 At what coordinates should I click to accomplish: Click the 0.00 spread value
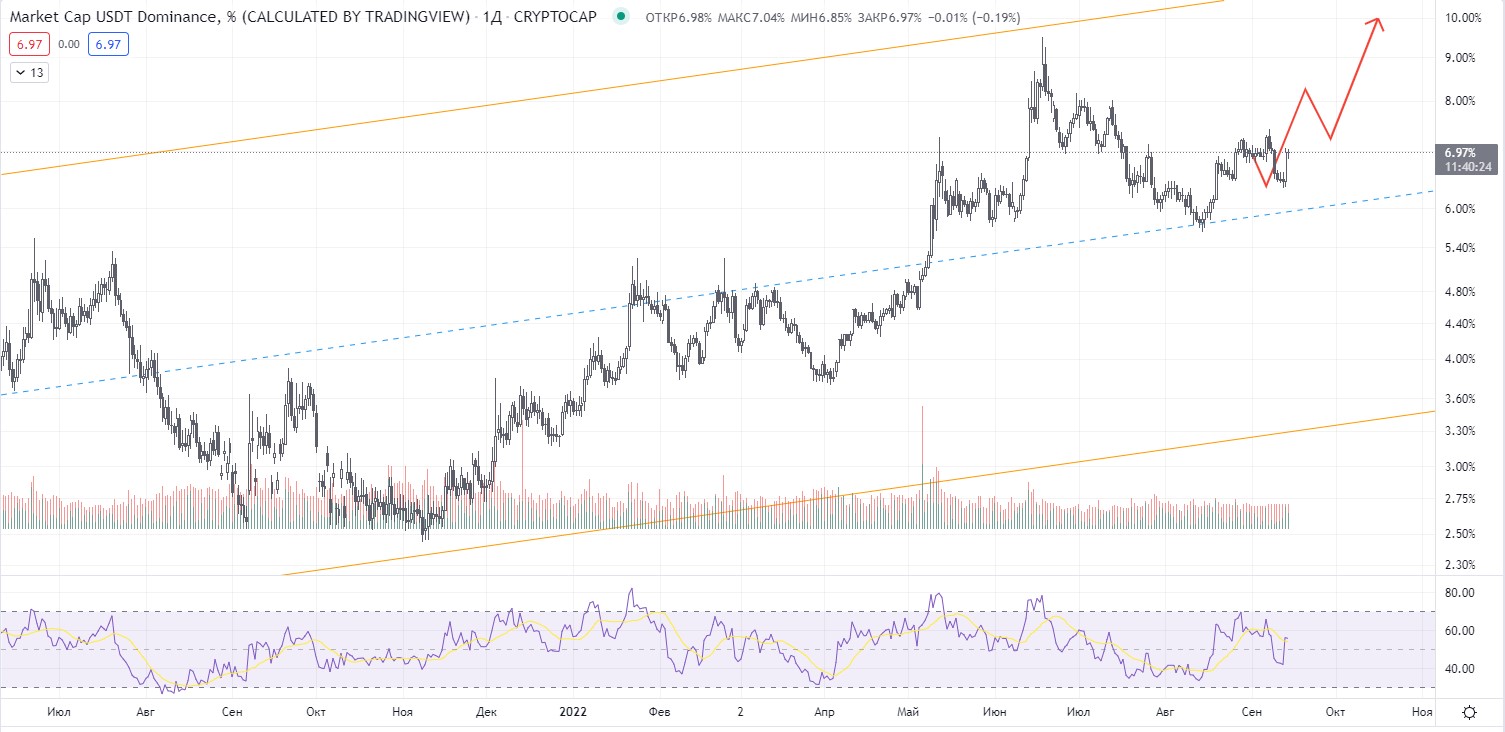pos(68,44)
